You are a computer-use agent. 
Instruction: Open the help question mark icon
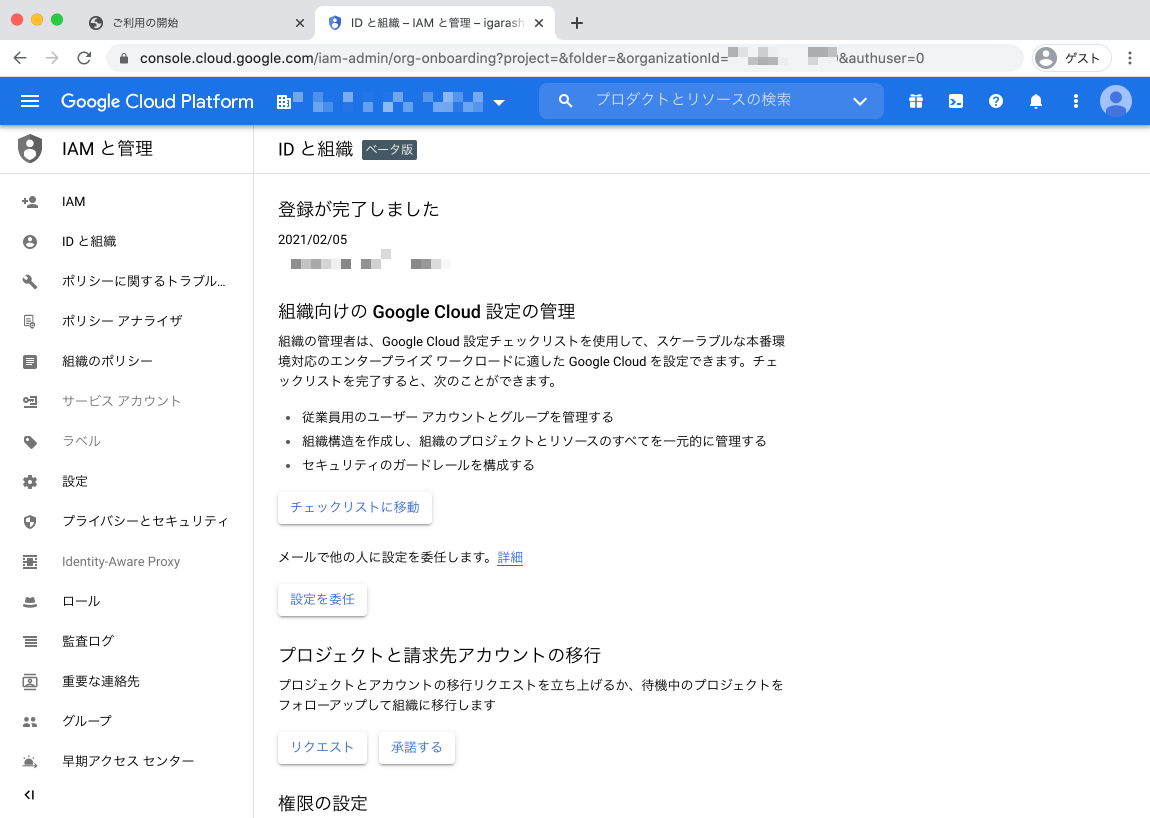tap(995, 101)
